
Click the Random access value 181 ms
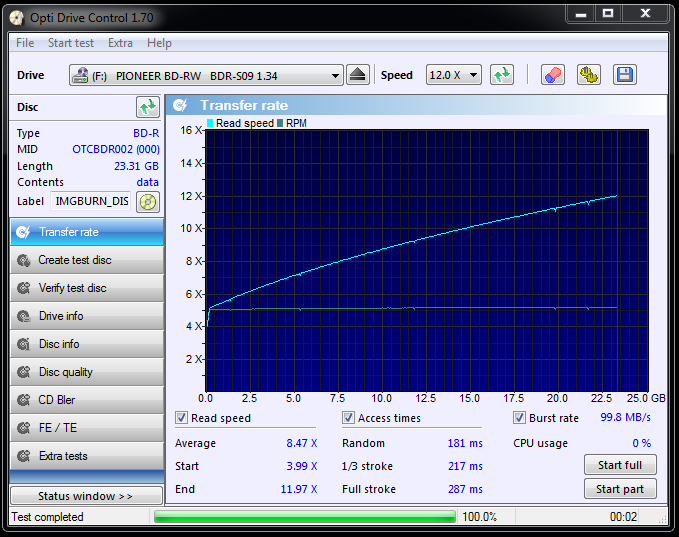tap(466, 443)
